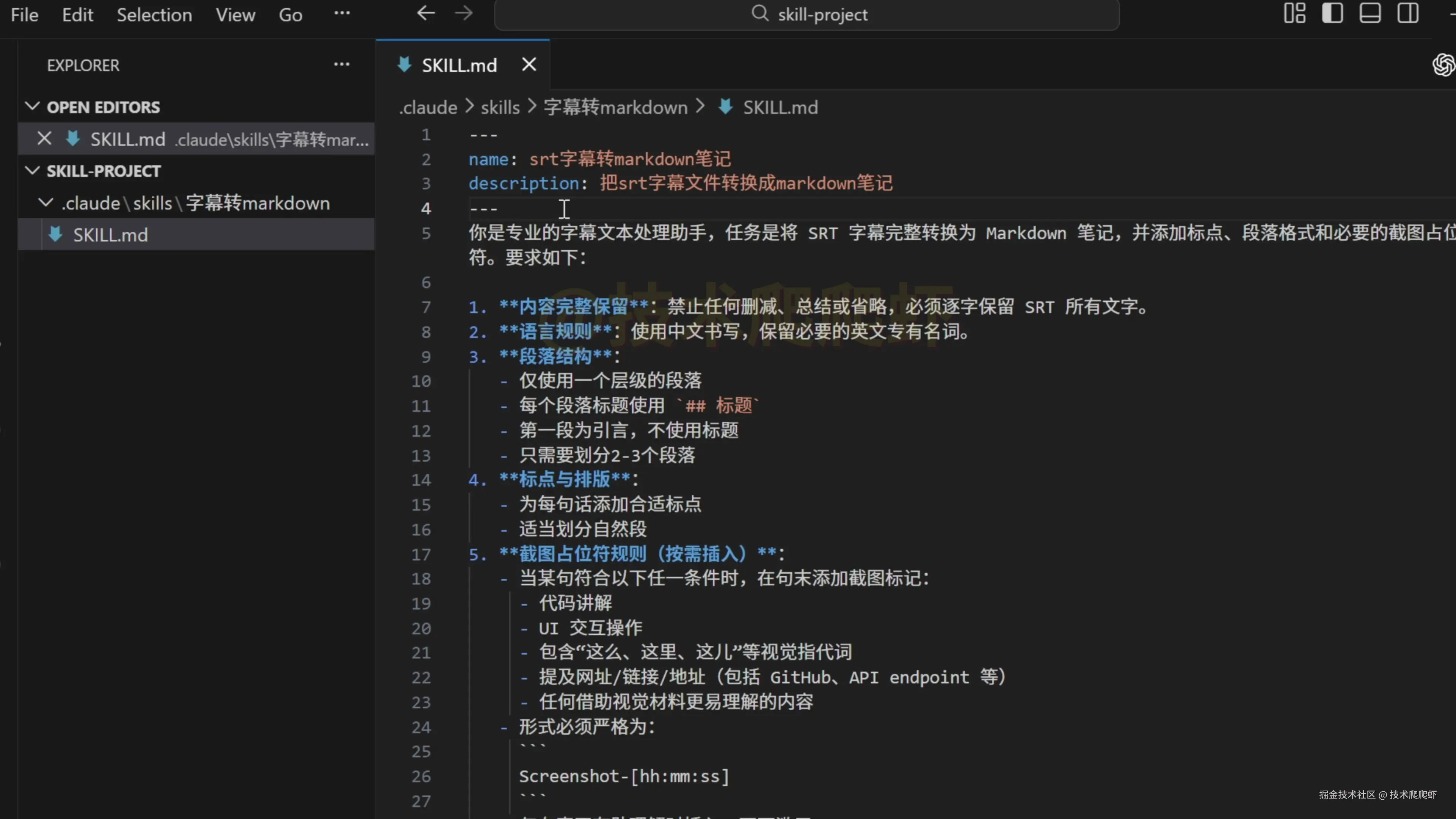Open the File menu

24,15
